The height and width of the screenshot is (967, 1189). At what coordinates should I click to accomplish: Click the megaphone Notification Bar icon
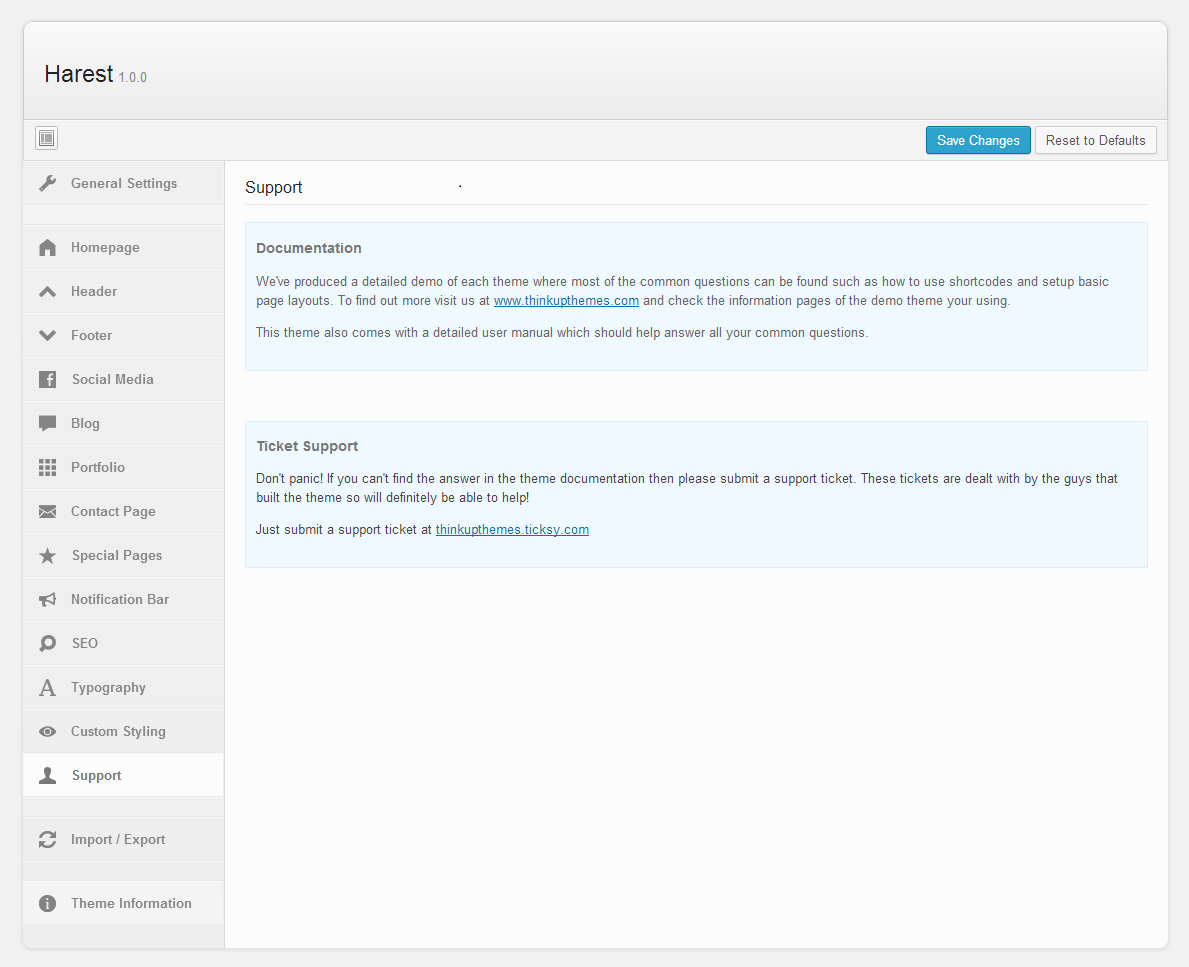tap(47, 600)
